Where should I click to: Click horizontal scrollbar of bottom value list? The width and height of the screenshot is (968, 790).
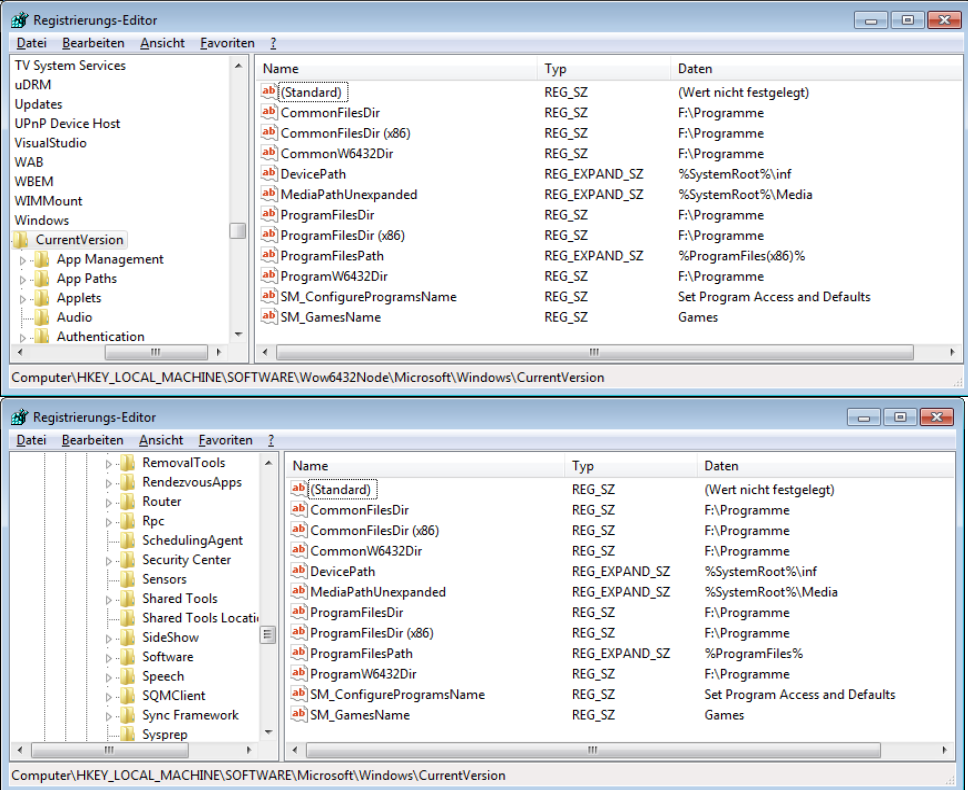[x=593, y=750]
